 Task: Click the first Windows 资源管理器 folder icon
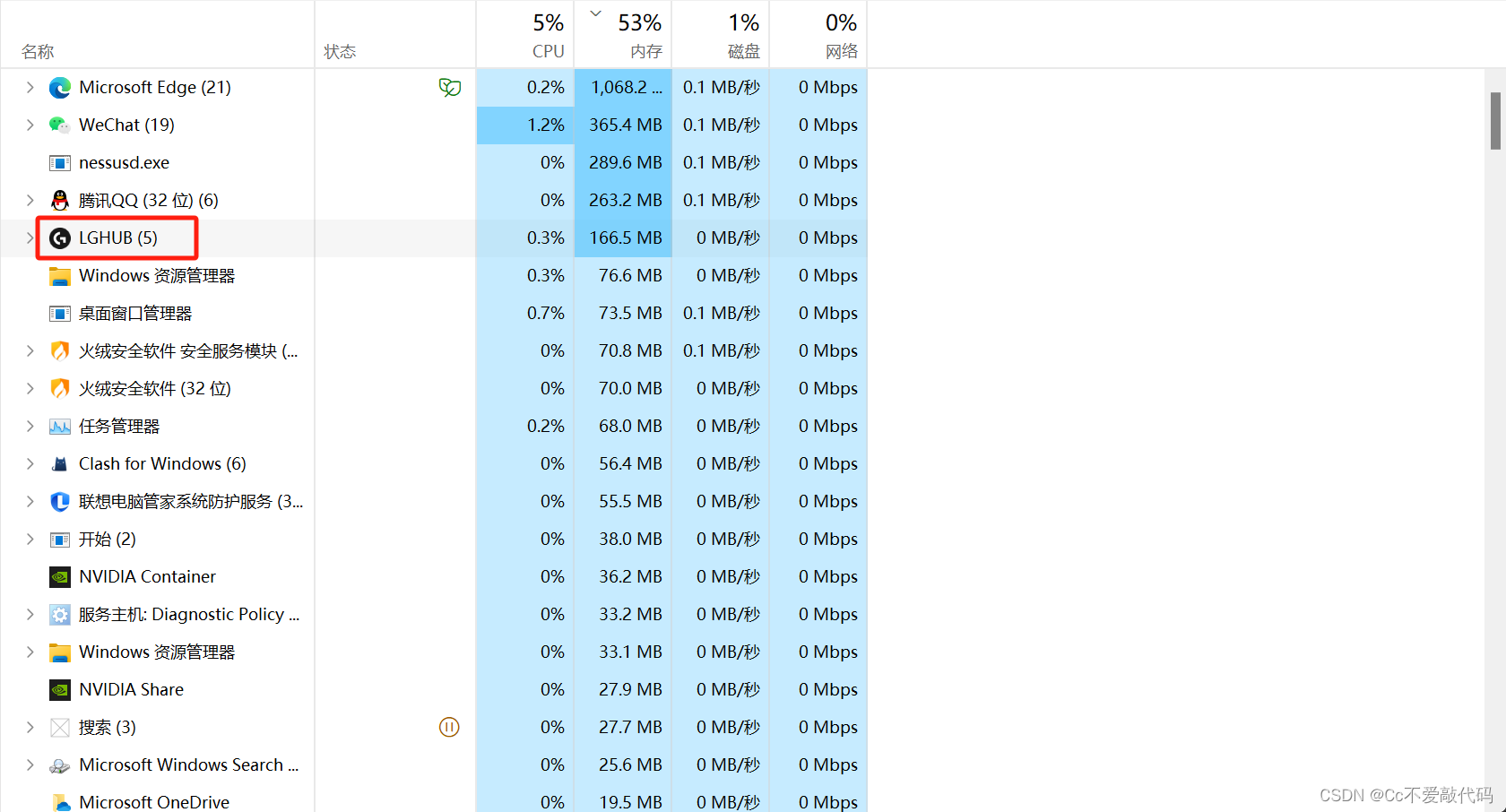point(60,276)
